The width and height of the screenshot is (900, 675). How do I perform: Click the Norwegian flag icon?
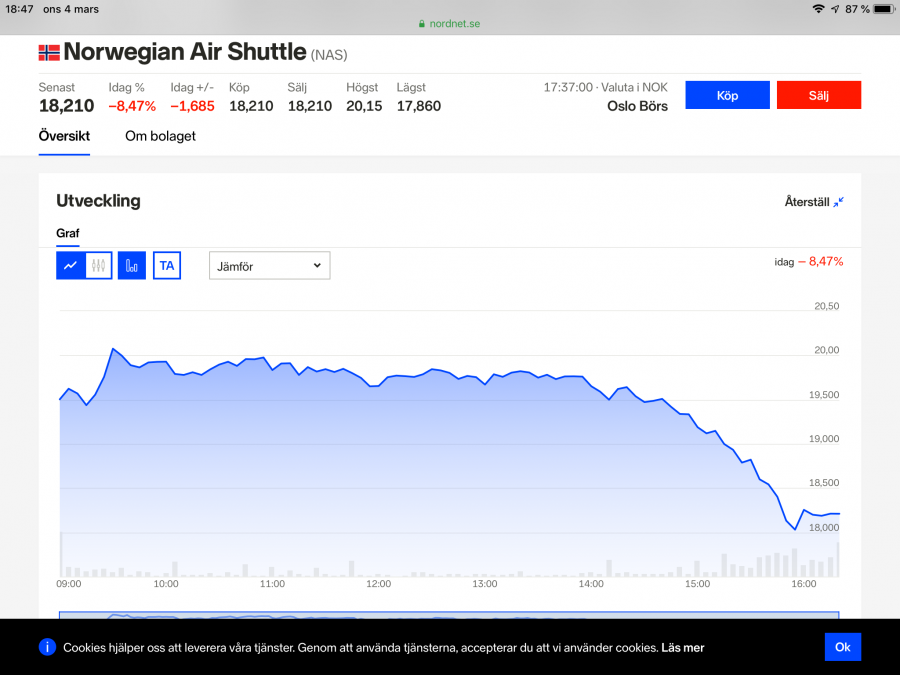(x=49, y=53)
